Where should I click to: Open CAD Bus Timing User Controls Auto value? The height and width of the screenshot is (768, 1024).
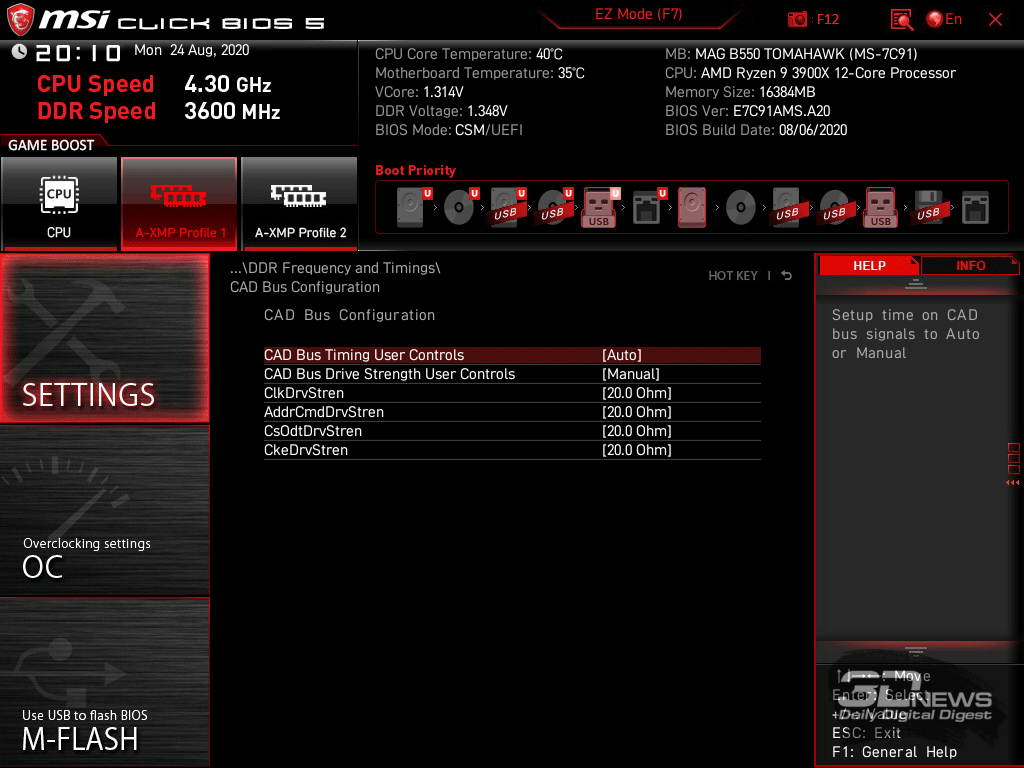[x=622, y=355]
